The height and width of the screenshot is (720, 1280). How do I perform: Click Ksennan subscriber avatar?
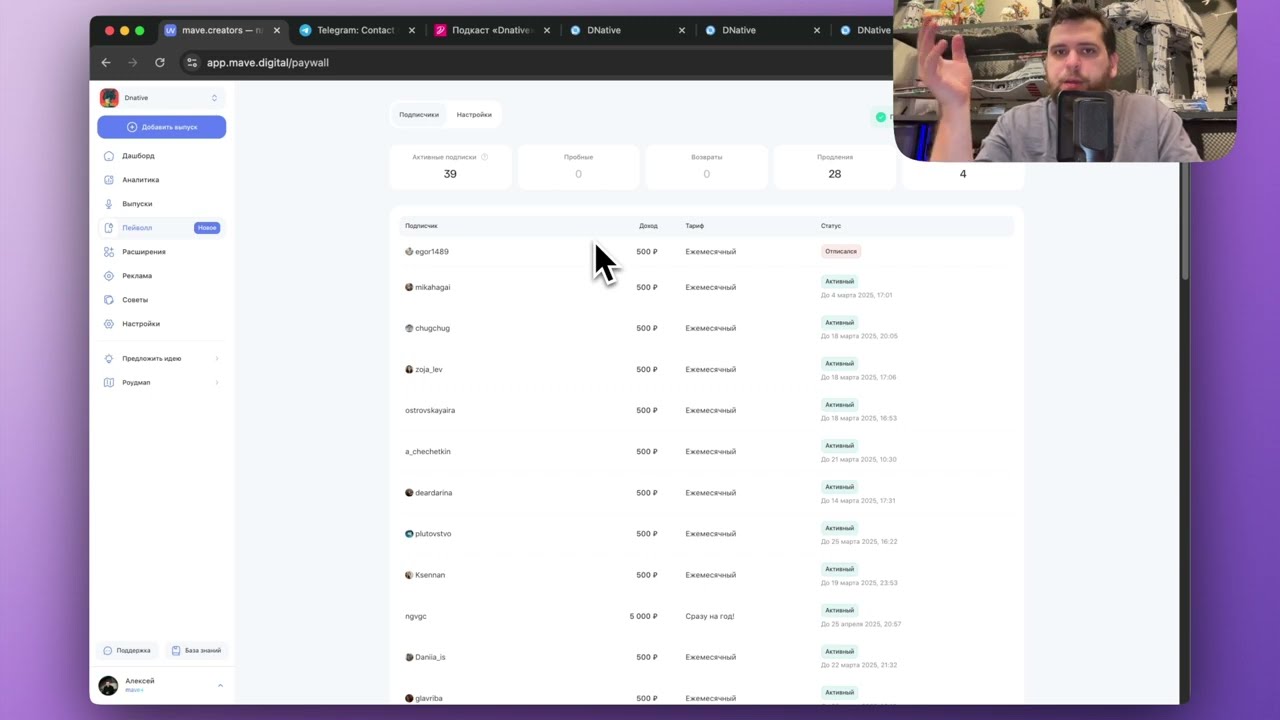(x=409, y=575)
